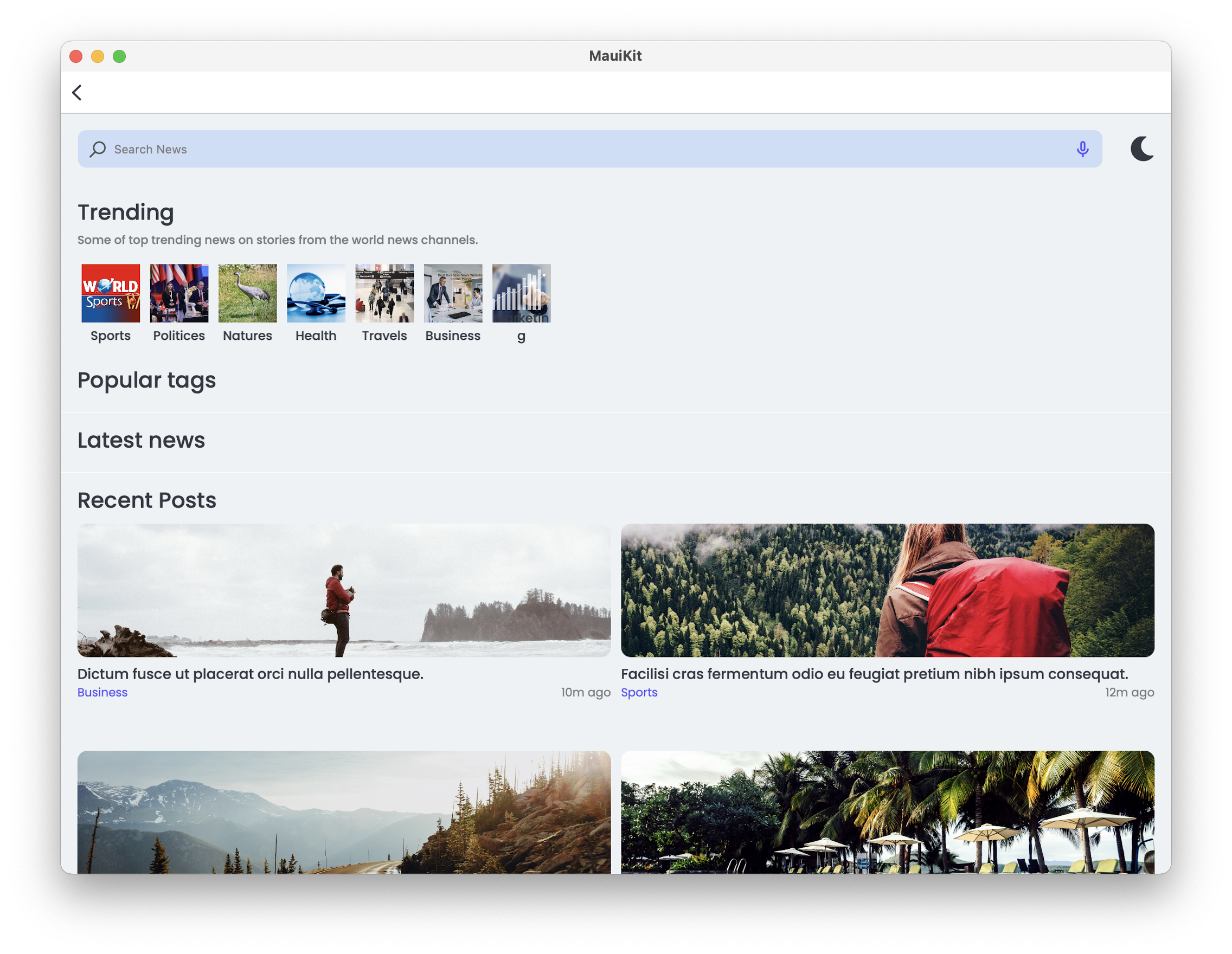Open the Travels trending category image

point(384,293)
